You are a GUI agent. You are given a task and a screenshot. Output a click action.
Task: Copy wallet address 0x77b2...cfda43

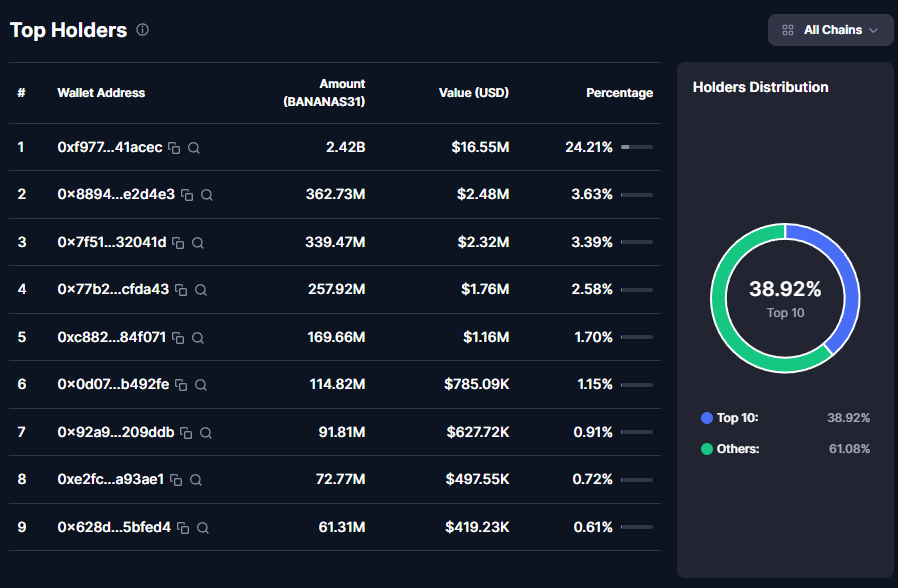[x=181, y=290]
